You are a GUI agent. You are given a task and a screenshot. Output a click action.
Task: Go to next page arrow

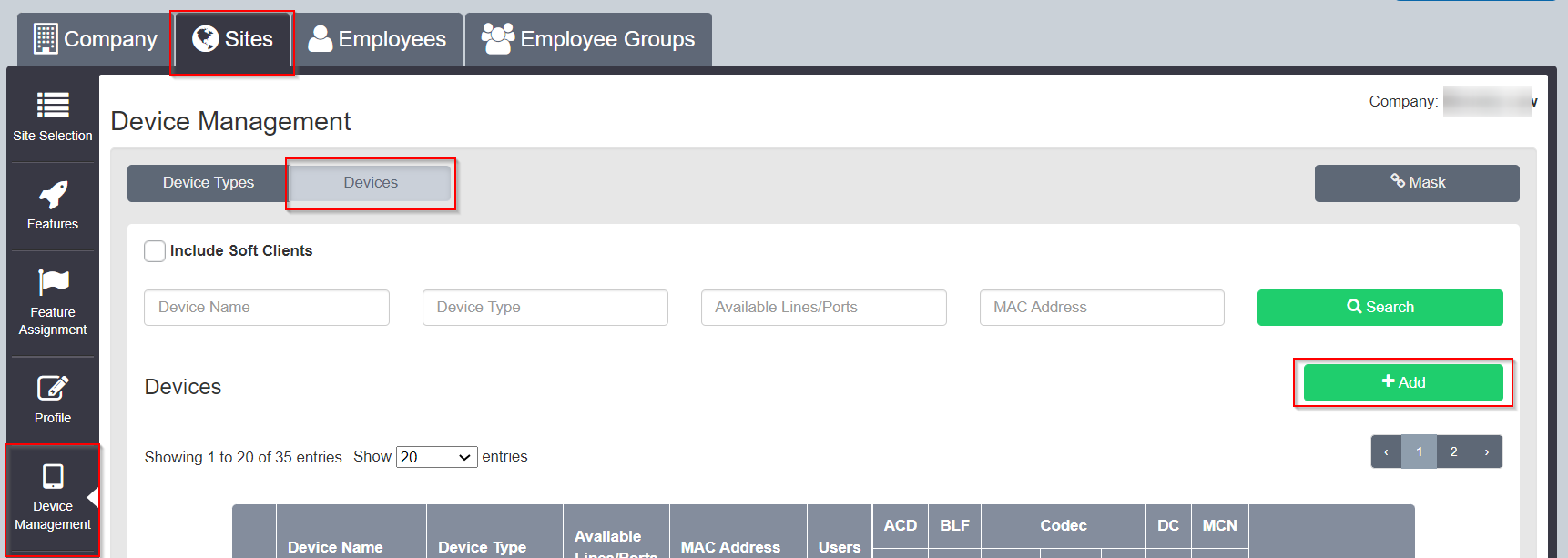1487,451
